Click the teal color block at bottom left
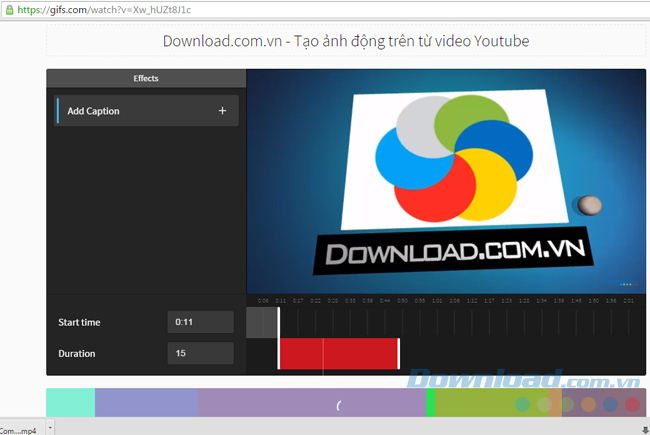 [70, 402]
